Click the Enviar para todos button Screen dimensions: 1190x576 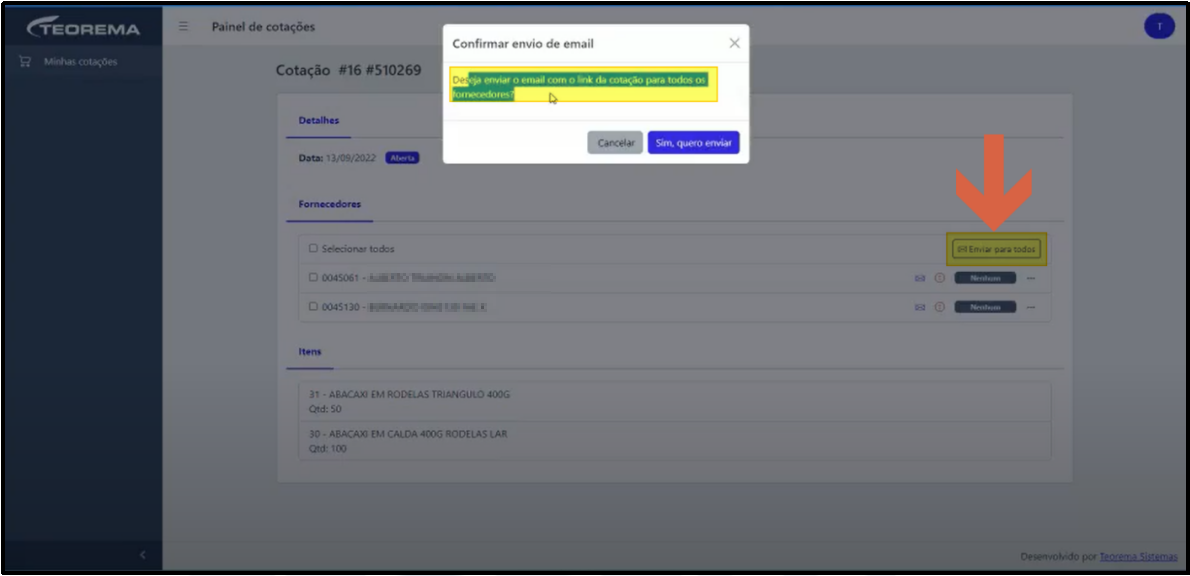996,249
